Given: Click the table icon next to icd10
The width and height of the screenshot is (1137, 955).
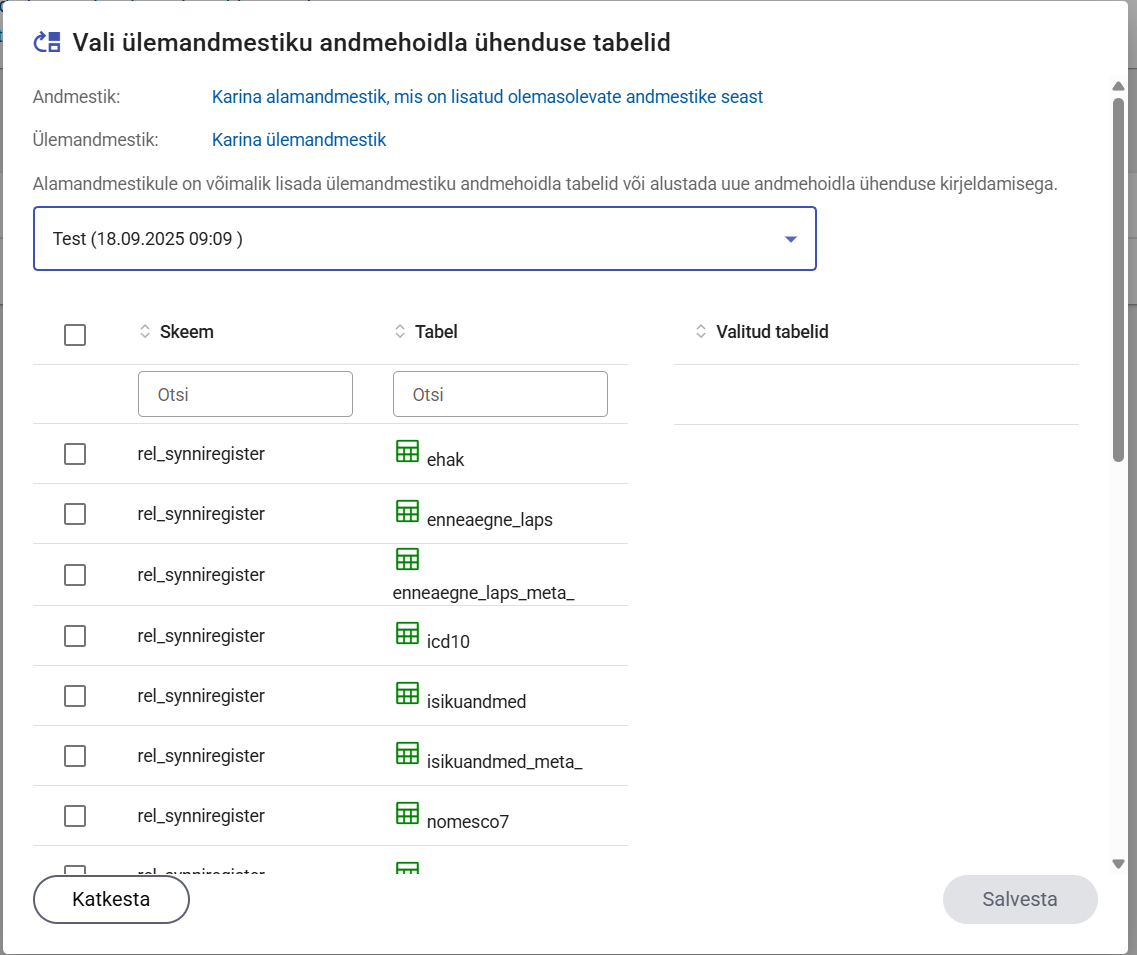Looking at the screenshot, I should coord(407,633).
